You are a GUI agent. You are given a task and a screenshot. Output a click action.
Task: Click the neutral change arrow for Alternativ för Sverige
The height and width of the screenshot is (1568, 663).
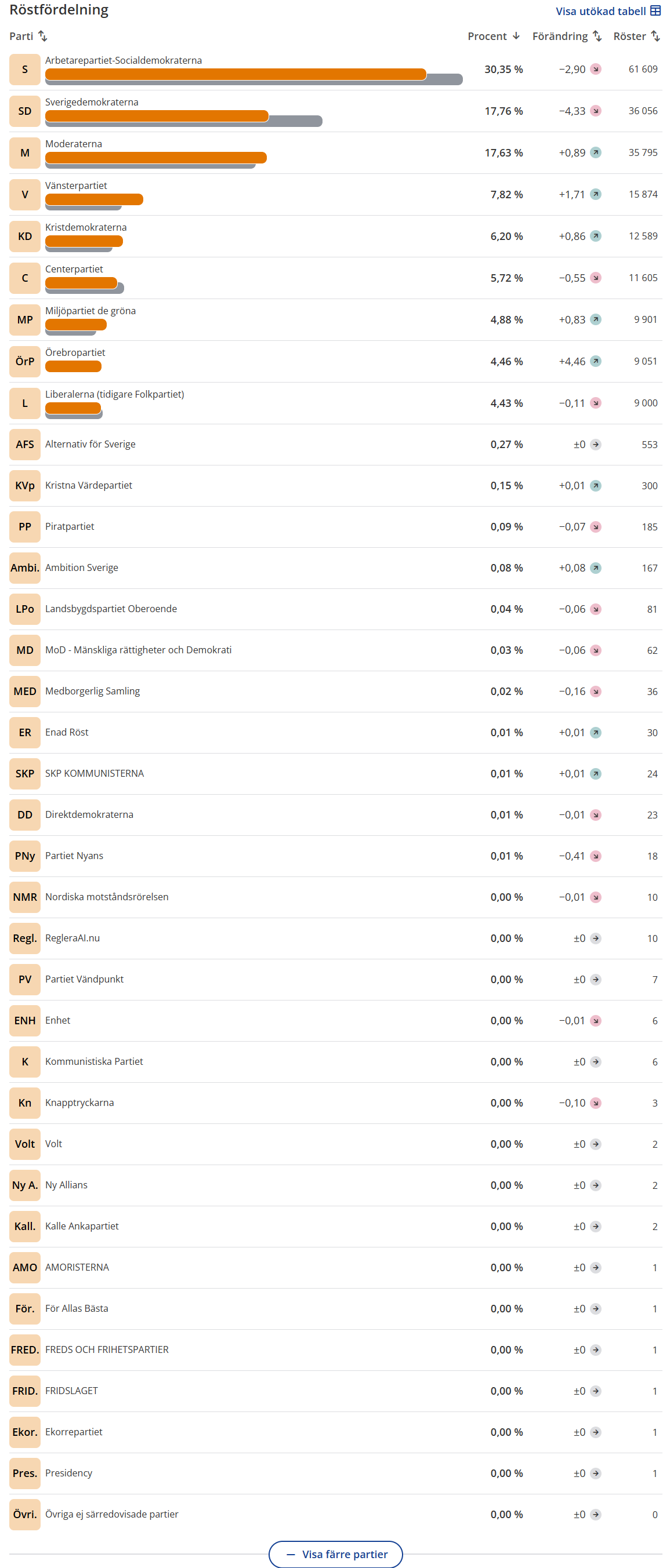pos(595,445)
